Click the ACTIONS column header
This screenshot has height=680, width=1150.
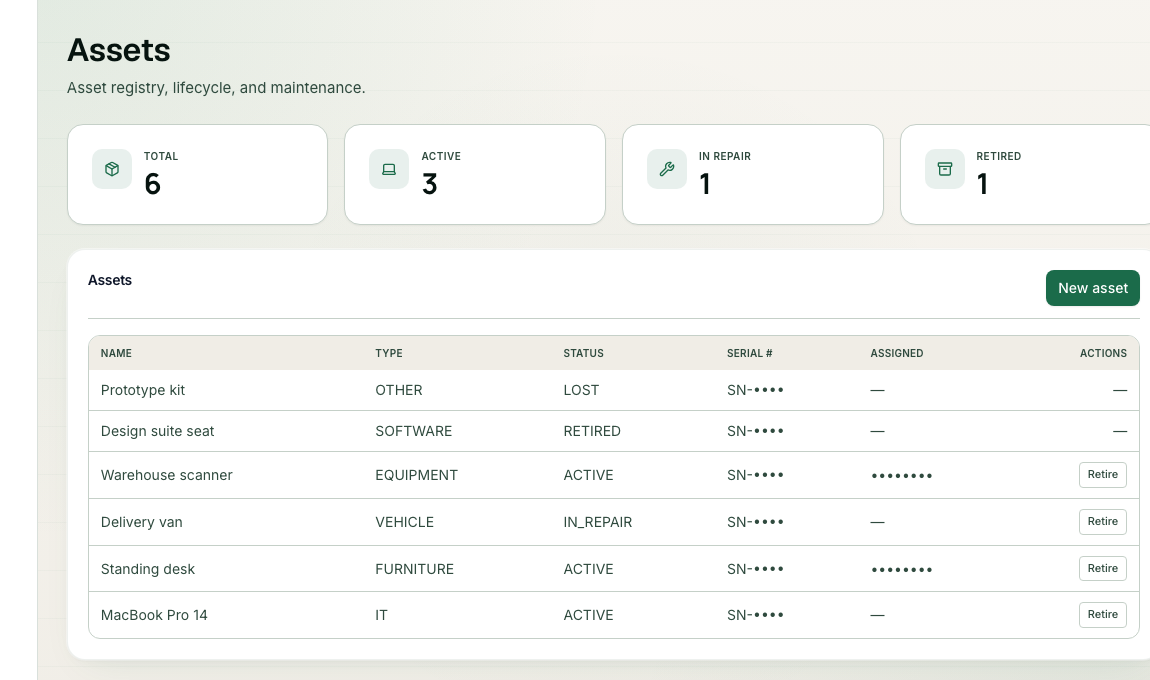click(x=1103, y=354)
